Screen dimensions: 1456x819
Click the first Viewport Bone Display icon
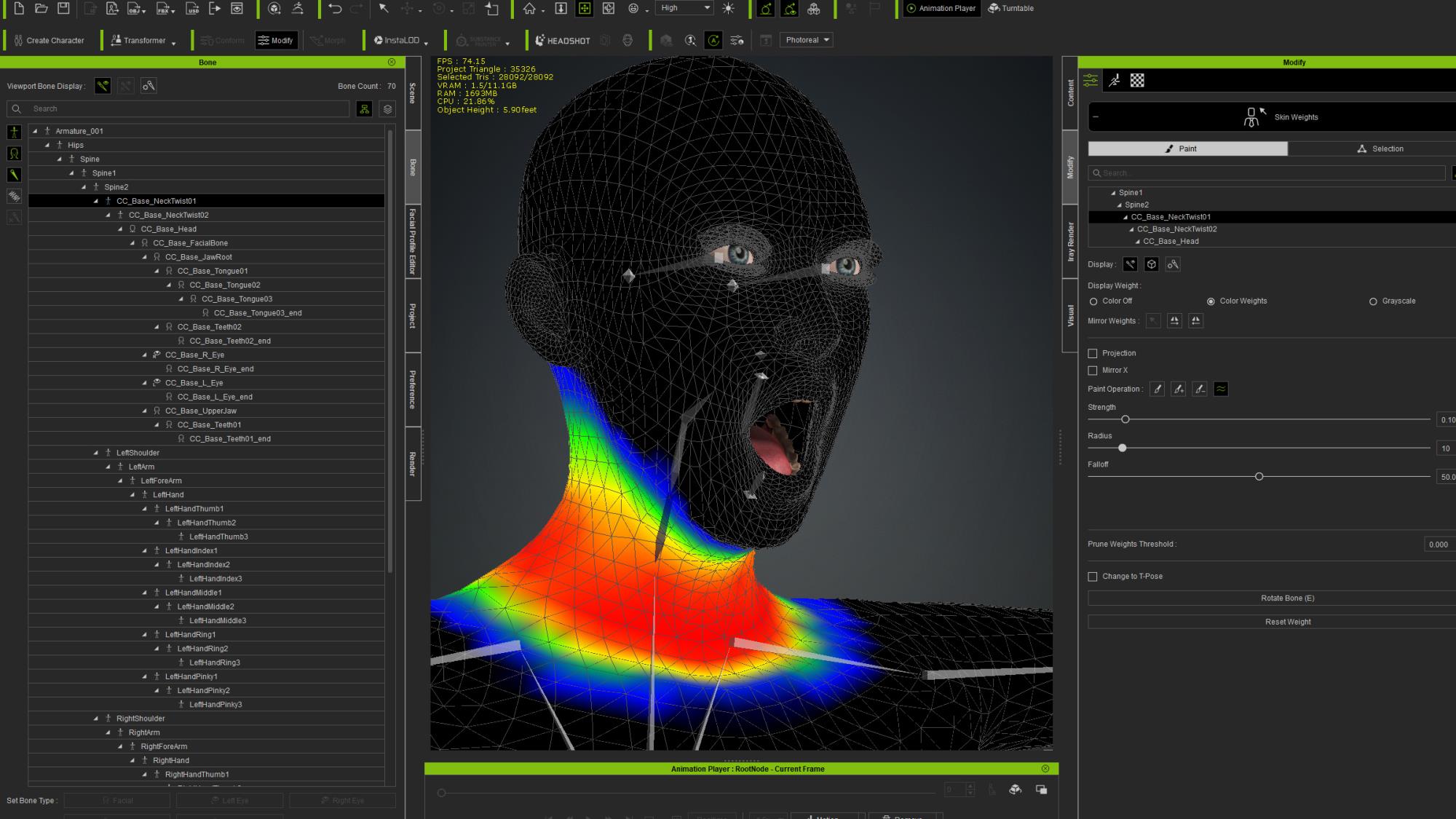point(103,86)
